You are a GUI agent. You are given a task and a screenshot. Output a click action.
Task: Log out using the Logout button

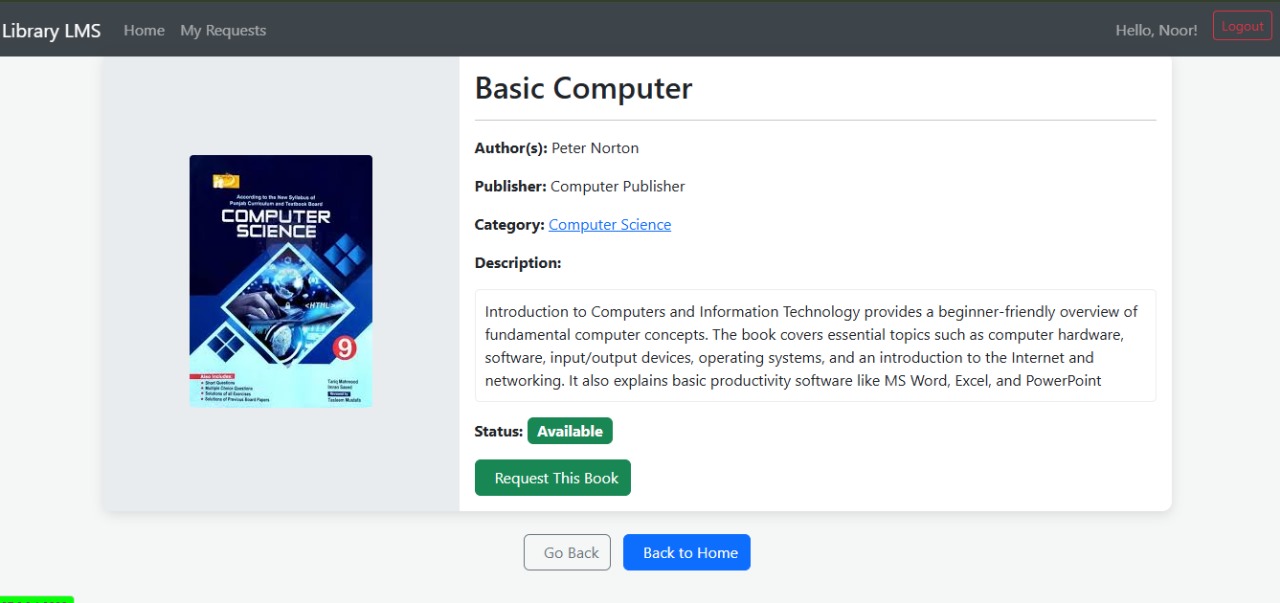click(1242, 26)
